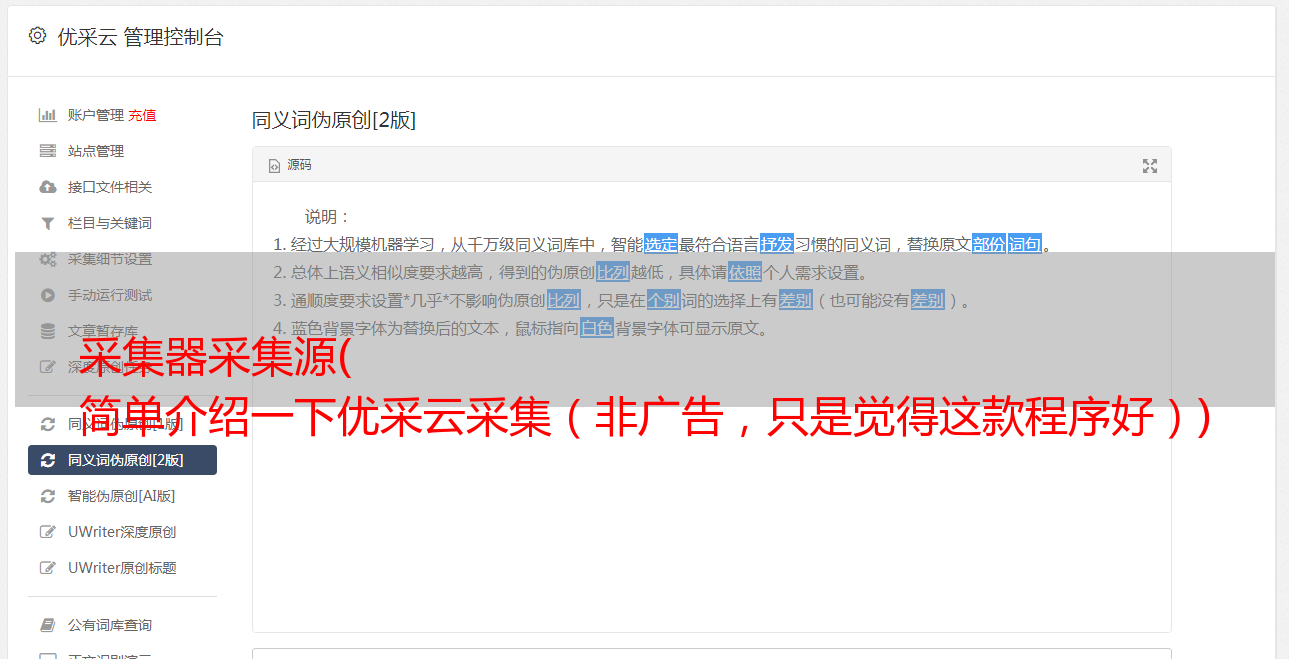Click the filter icon beside 栏目与关键词
Image resolution: width=1289 pixels, height=659 pixels.
47,223
